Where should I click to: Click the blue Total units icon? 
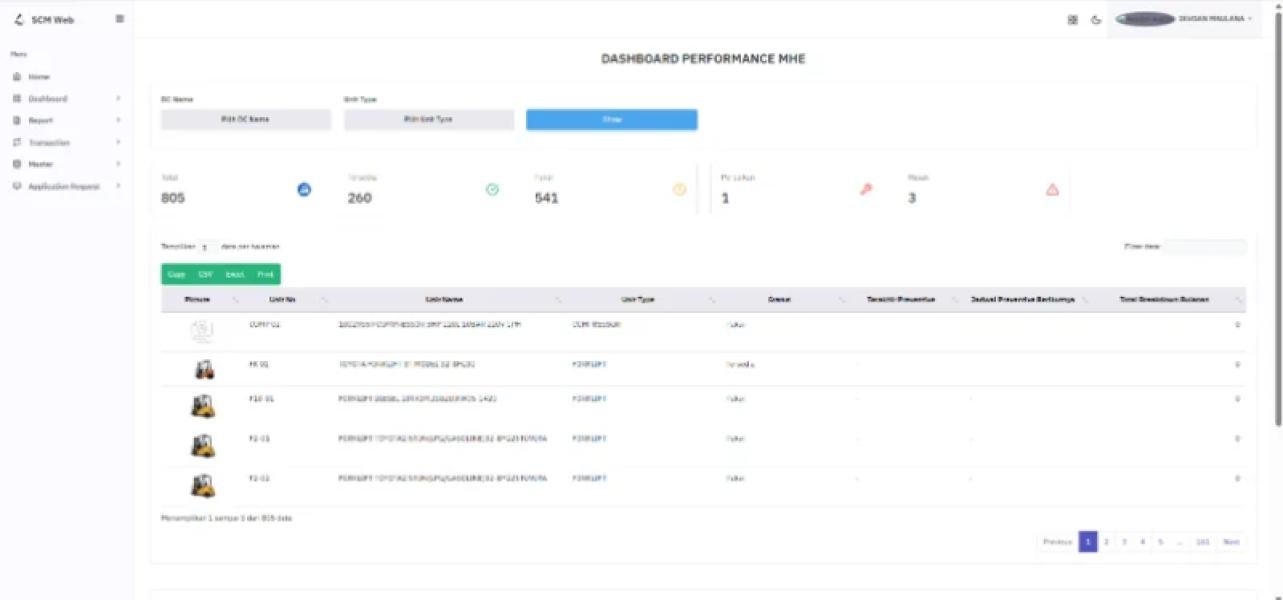[305, 189]
